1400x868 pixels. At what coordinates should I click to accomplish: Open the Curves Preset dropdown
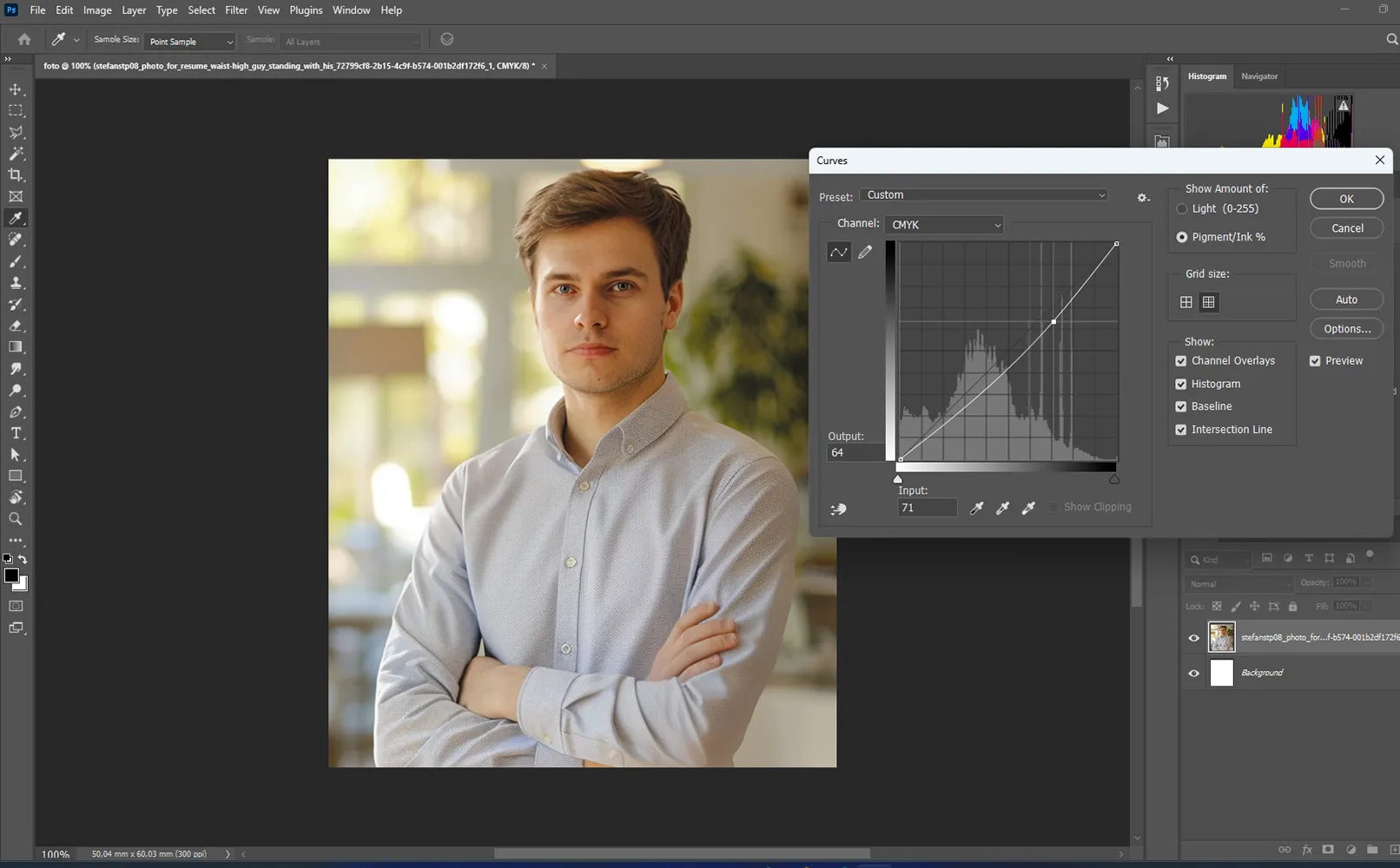984,195
